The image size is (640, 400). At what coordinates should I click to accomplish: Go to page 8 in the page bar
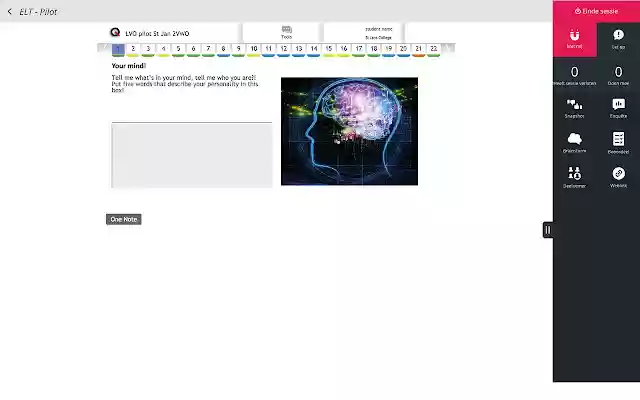[223, 49]
